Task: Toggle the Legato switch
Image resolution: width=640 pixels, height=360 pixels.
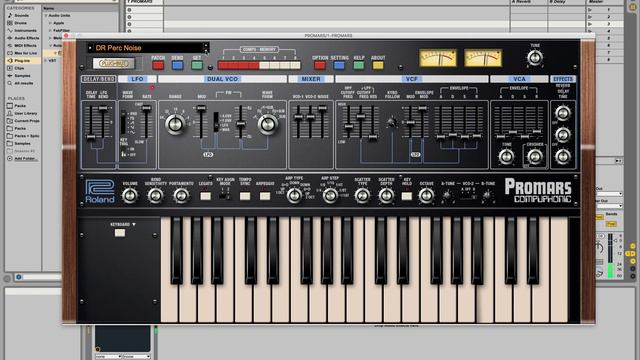Action: (205, 196)
